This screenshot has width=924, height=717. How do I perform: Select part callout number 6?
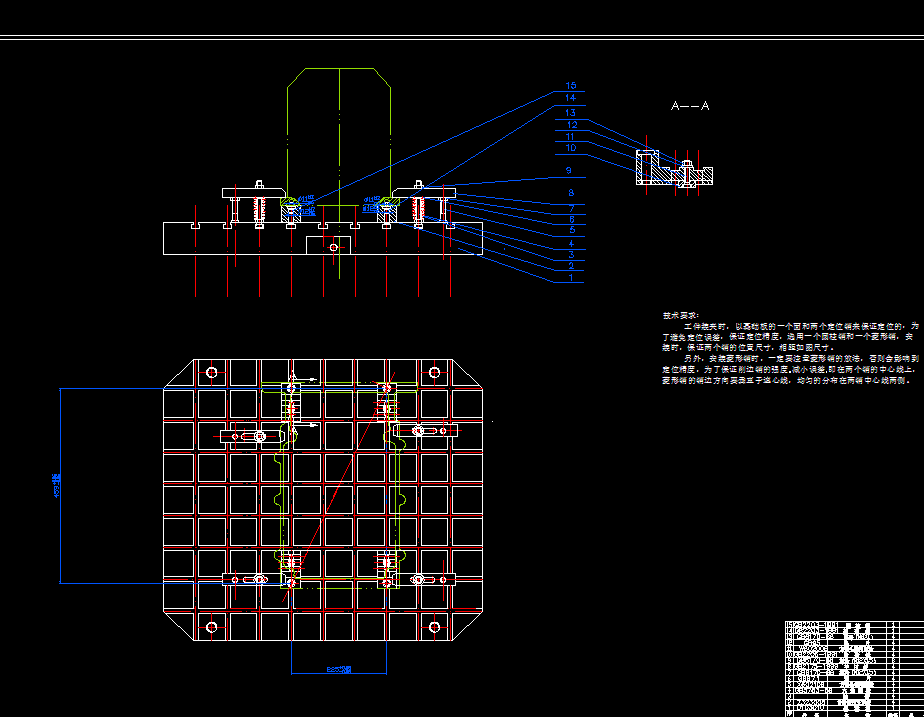pyautogui.click(x=572, y=219)
